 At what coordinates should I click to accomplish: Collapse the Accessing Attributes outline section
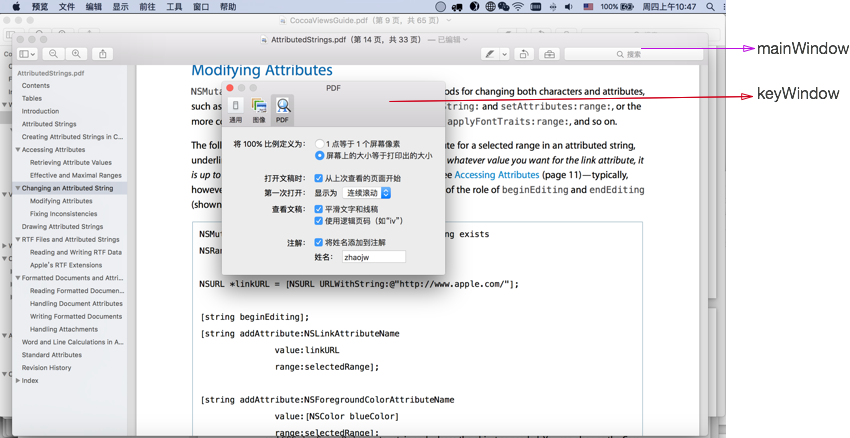[18, 150]
